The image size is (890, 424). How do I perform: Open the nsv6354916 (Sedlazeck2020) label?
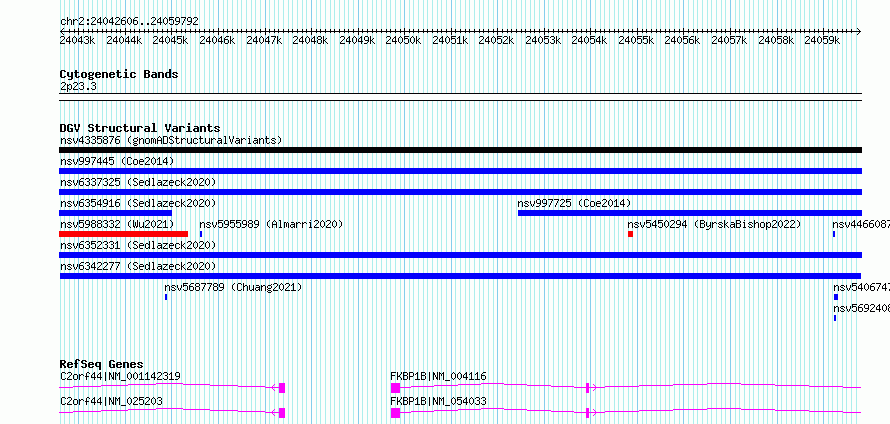click(138, 203)
